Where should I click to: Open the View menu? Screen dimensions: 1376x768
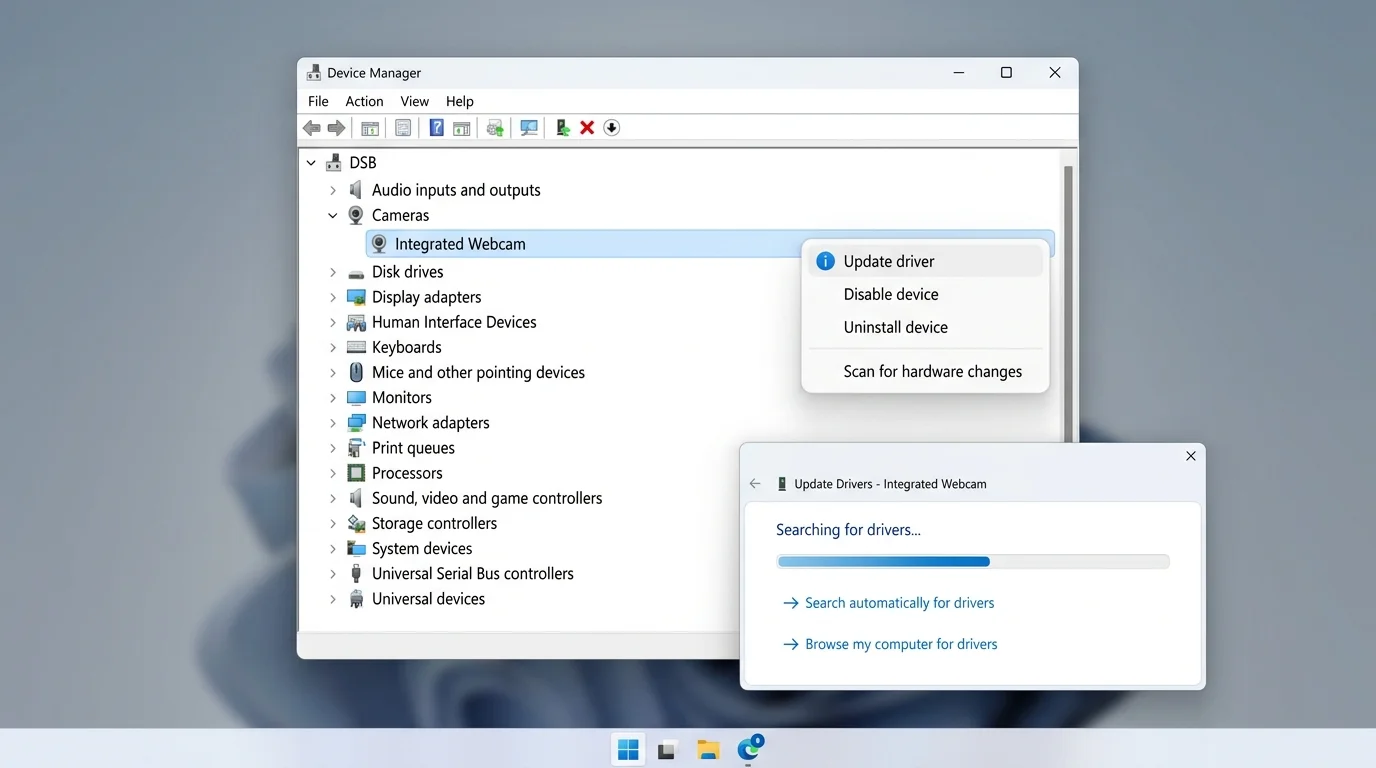414,101
